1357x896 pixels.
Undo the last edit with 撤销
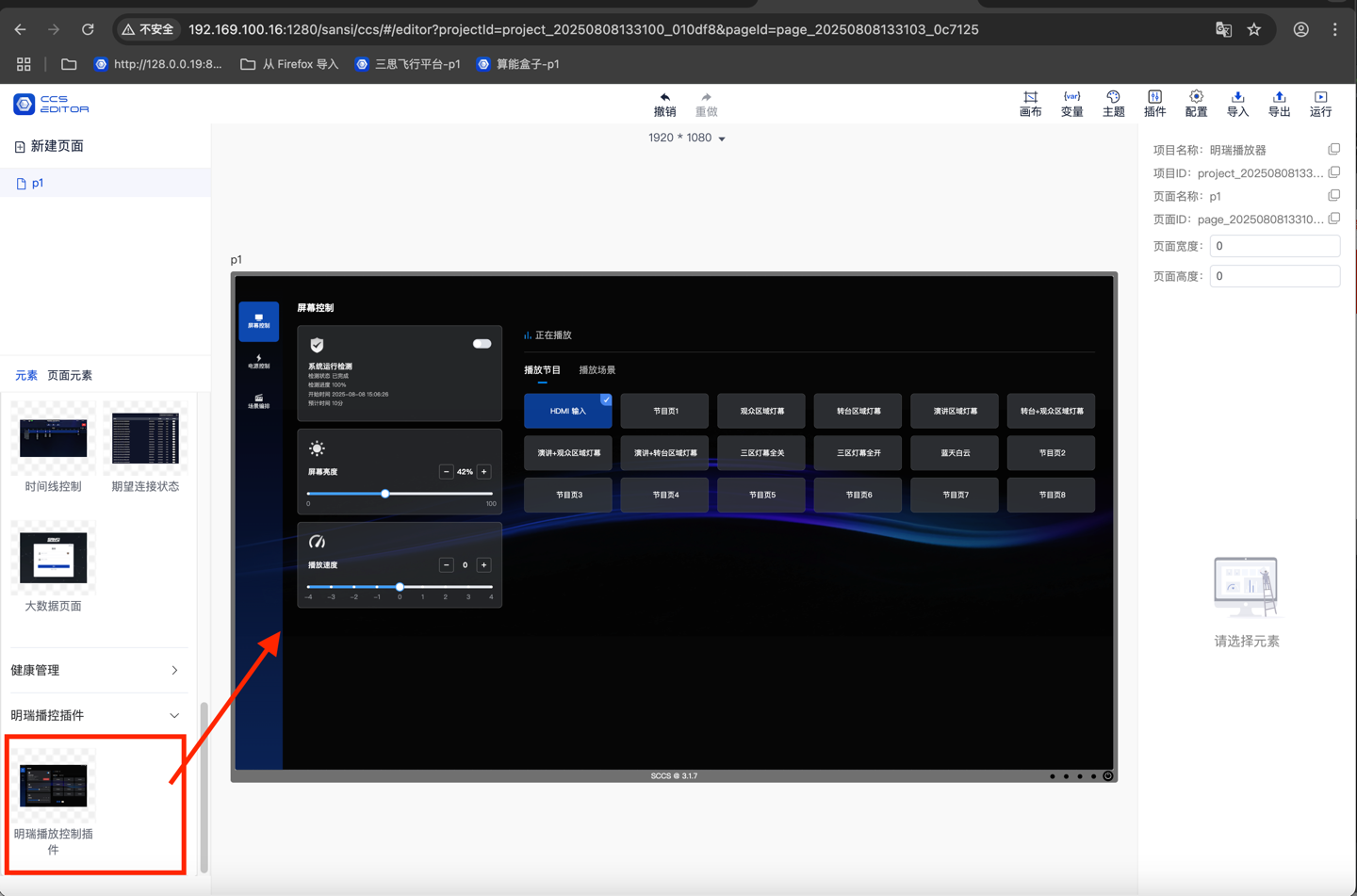[x=664, y=104]
